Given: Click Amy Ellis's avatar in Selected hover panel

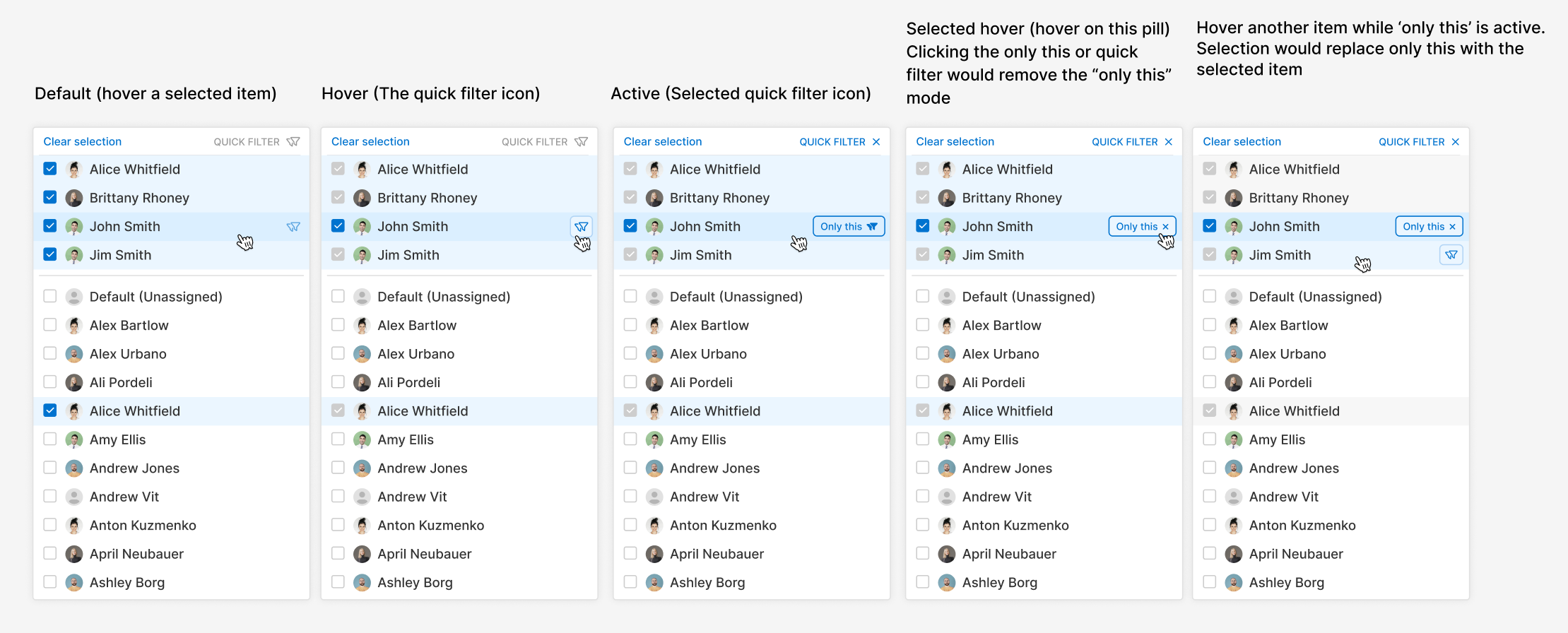Looking at the screenshot, I should click(947, 439).
